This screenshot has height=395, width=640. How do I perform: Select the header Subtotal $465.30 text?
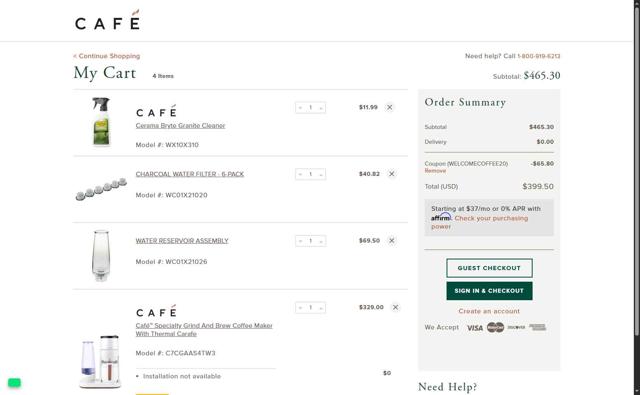click(x=527, y=76)
